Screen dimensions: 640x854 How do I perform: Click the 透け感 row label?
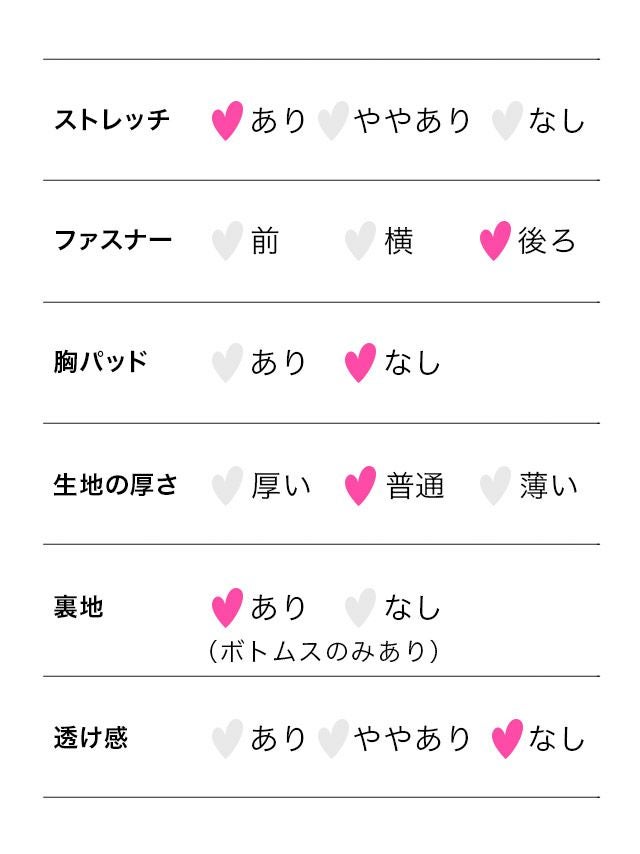tap(91, 739)
